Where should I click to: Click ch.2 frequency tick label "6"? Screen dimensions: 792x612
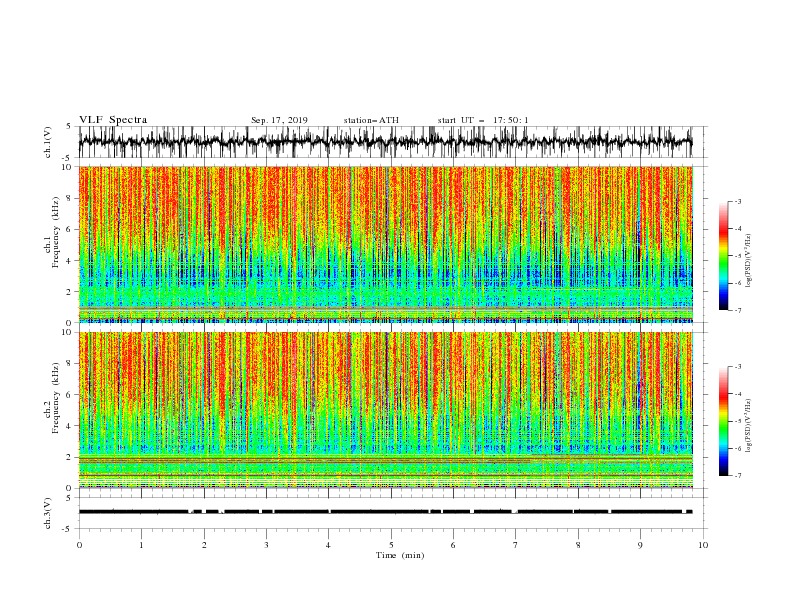70,395
